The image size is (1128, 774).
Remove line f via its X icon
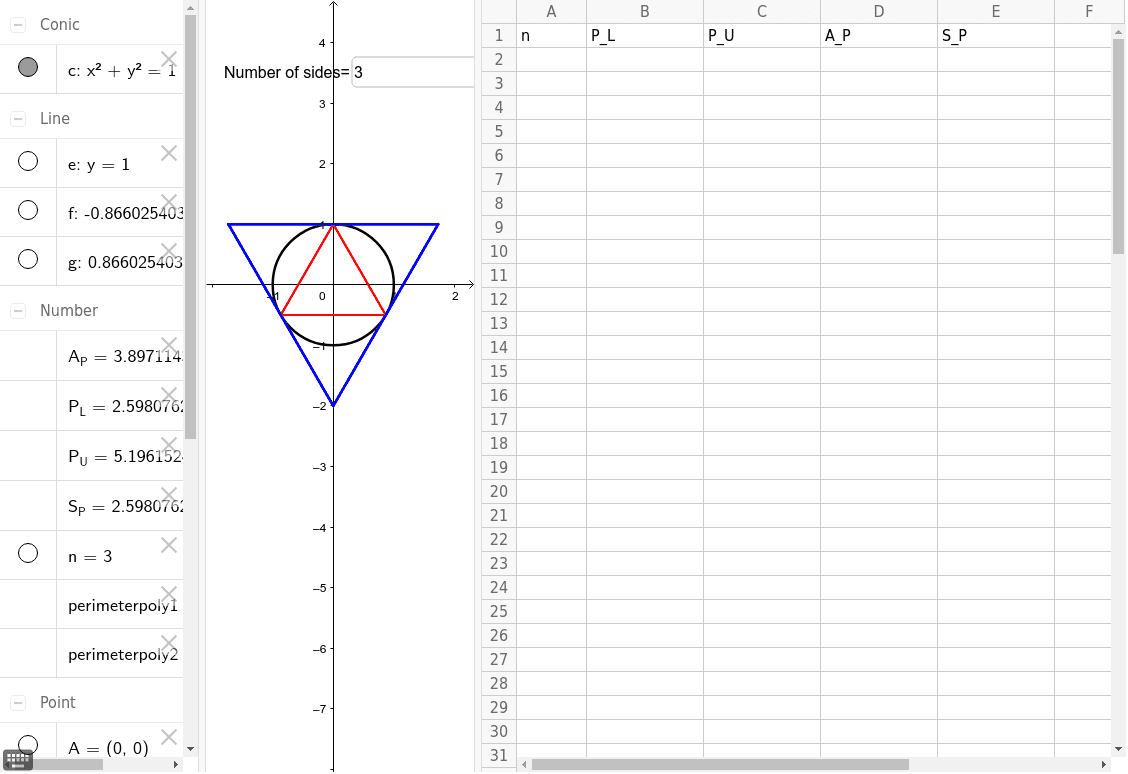coord(169,201)
